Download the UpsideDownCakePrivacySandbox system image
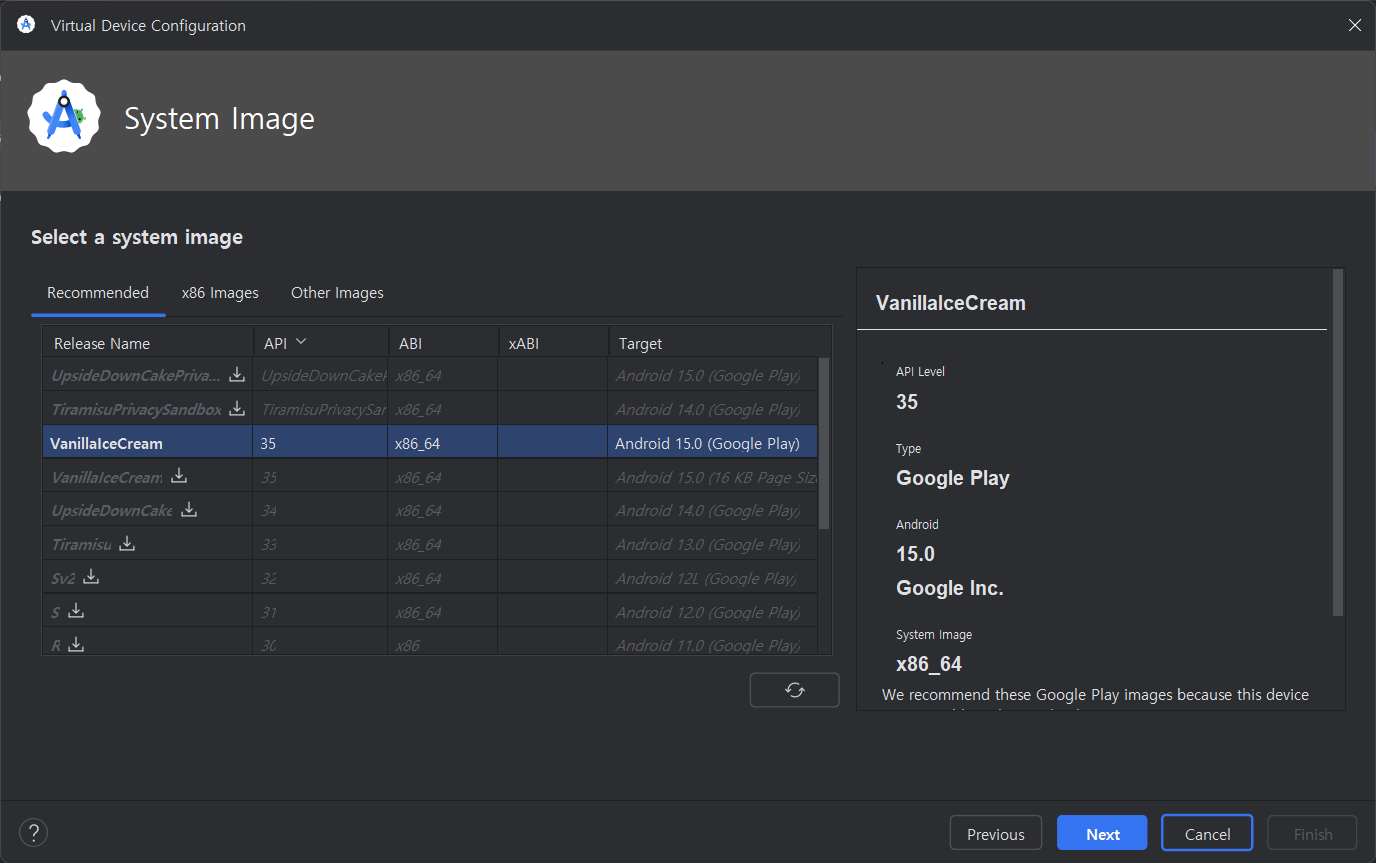This screenshot has height=863, width=1376. [237, 374]
